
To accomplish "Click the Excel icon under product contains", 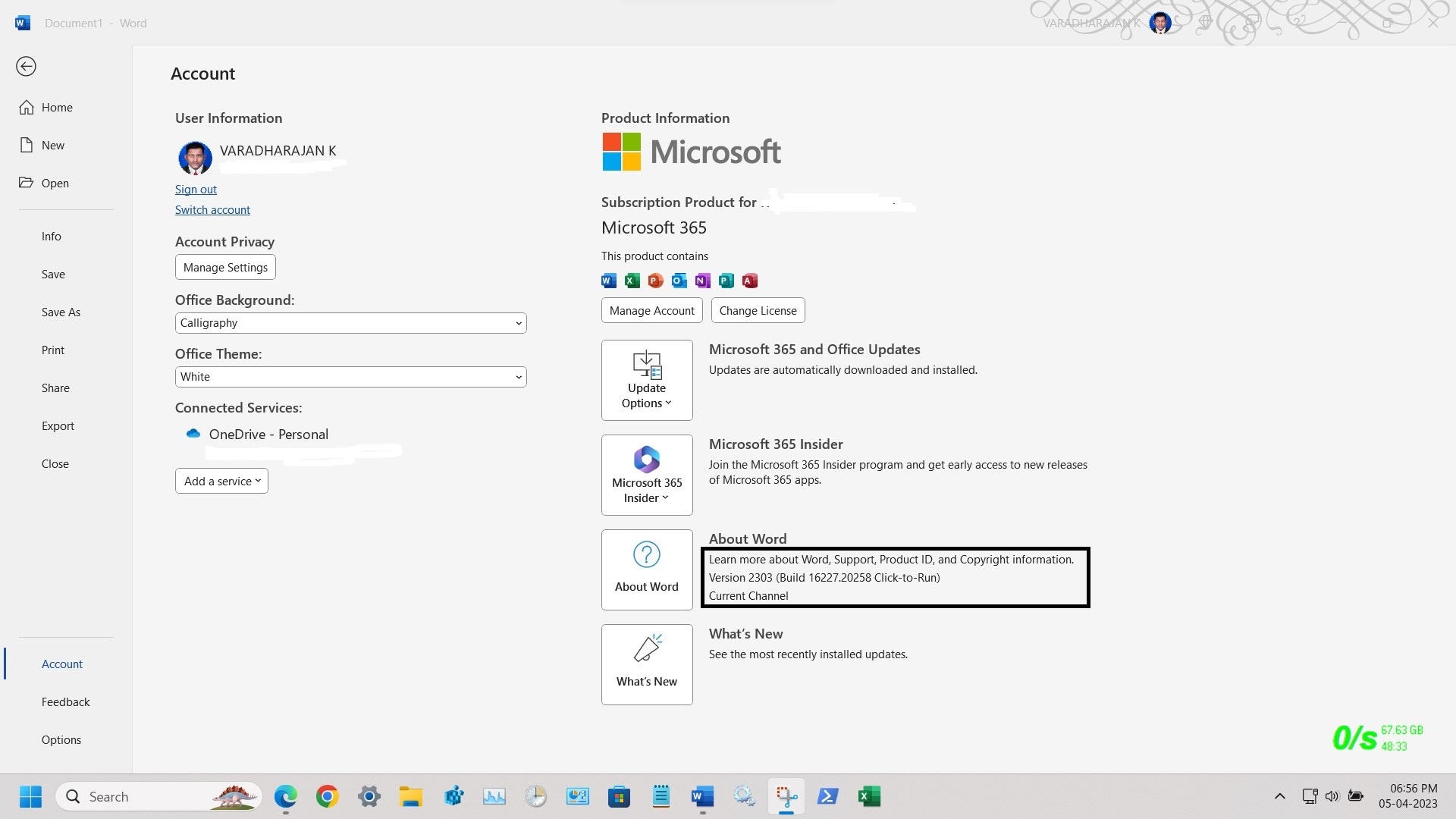I will pyautogui.click(x=632, y=281).
